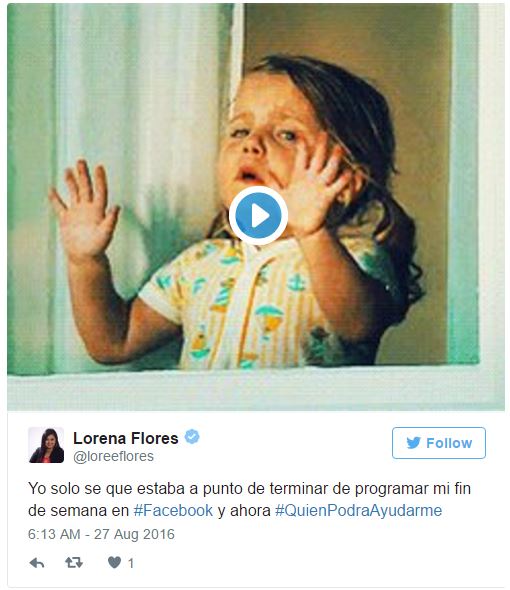Follow Lorena Flores
This screenshot has height=590, width=510.
[x=438, y=443]
